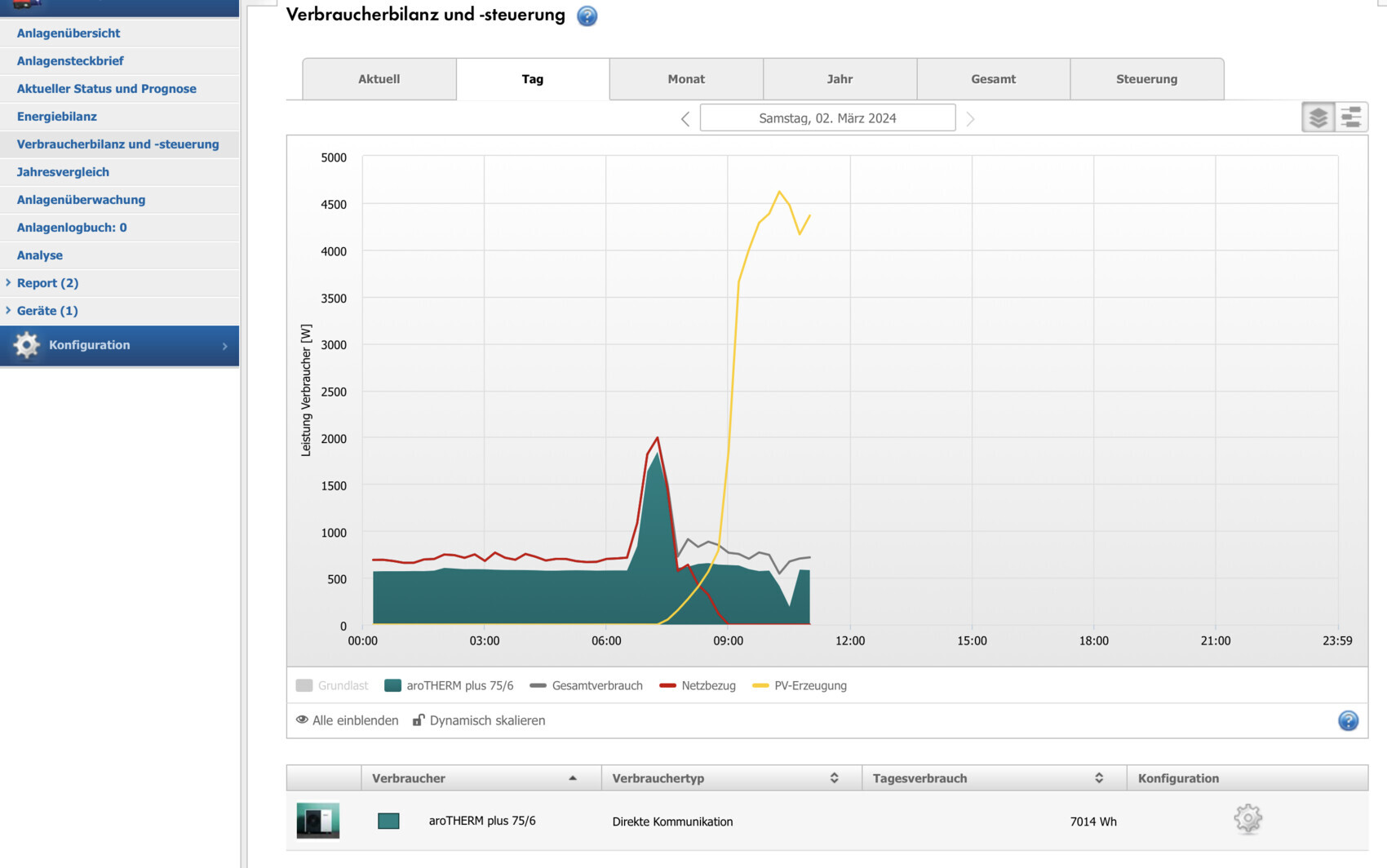
Task: Open the chart settings sliders icon
Action: (x=1351, y=117)
